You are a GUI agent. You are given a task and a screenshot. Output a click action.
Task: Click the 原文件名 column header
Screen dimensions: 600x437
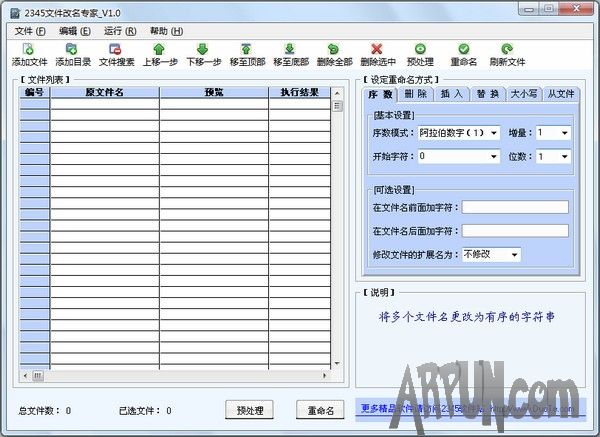click(104, 92)
